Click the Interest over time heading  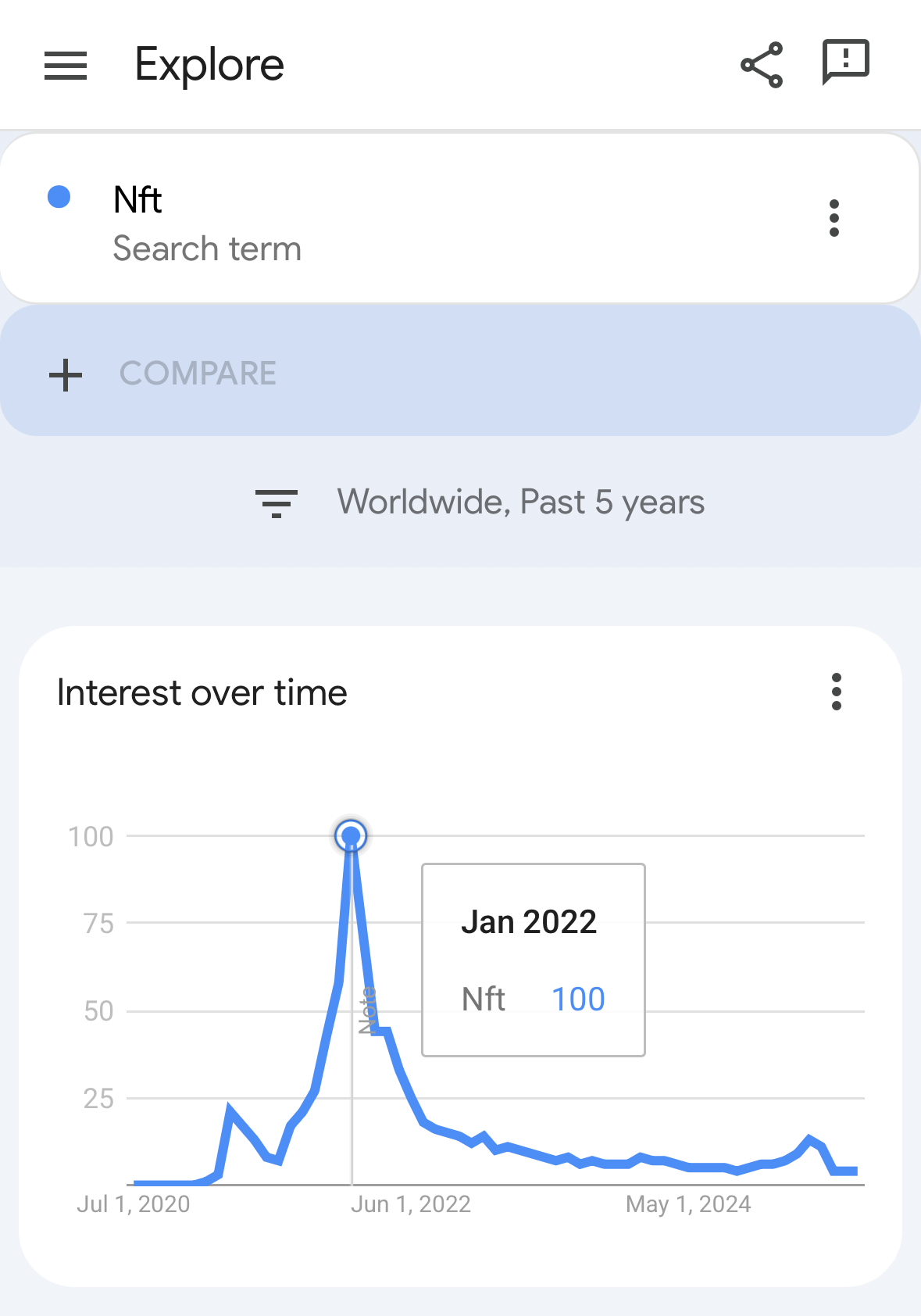tap(202, 693)
